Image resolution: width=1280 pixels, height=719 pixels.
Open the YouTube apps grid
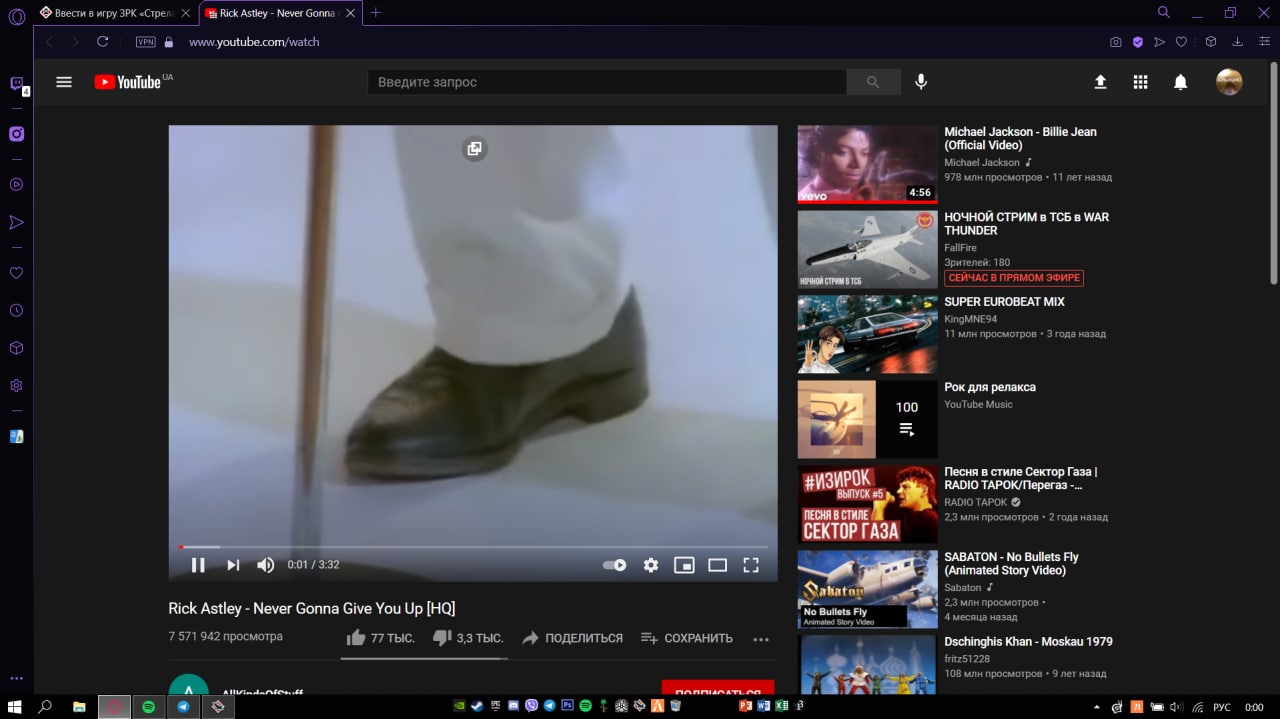click(x=1140, y=82)
